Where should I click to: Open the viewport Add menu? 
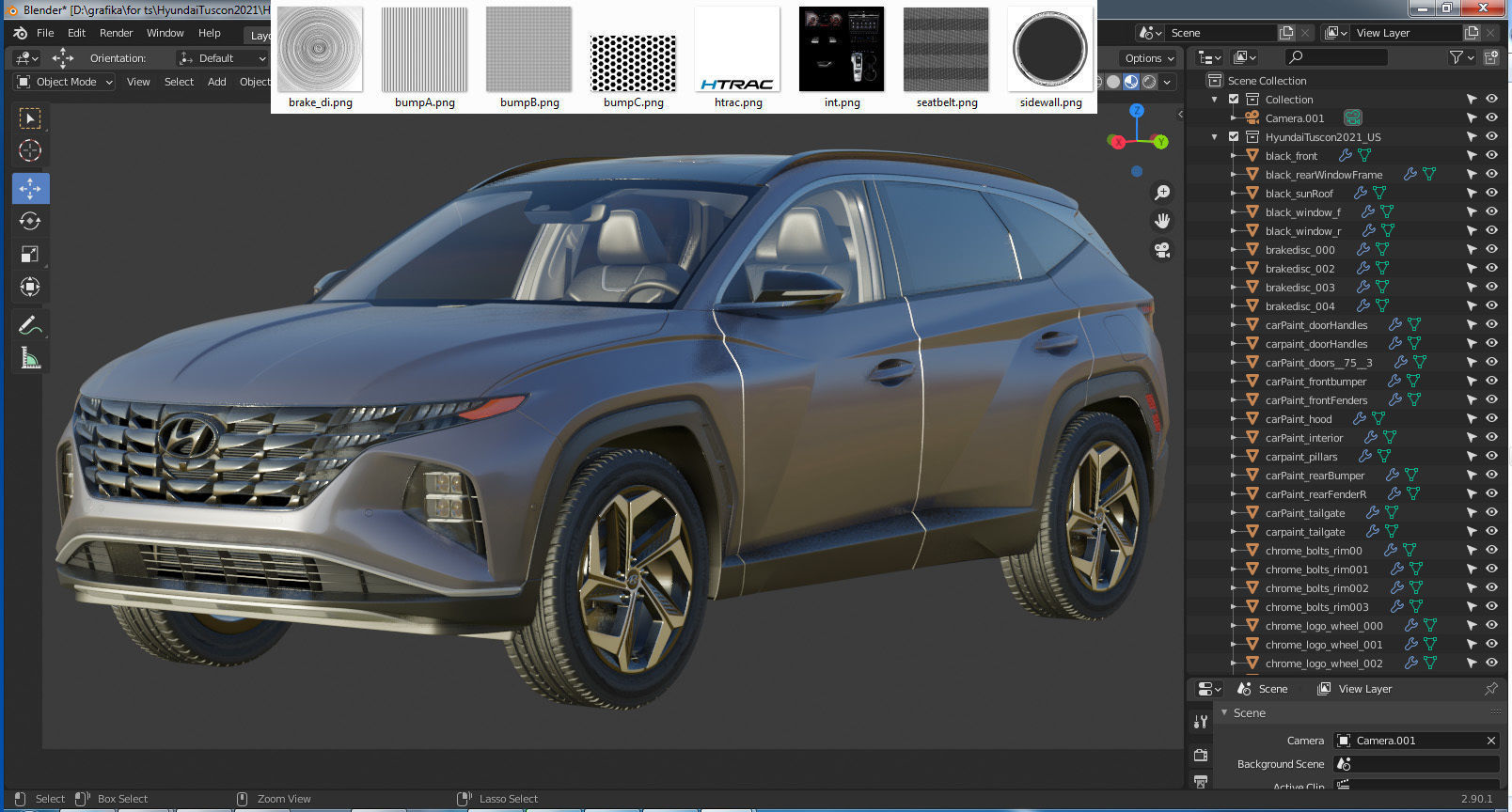[x=217, y=82]
